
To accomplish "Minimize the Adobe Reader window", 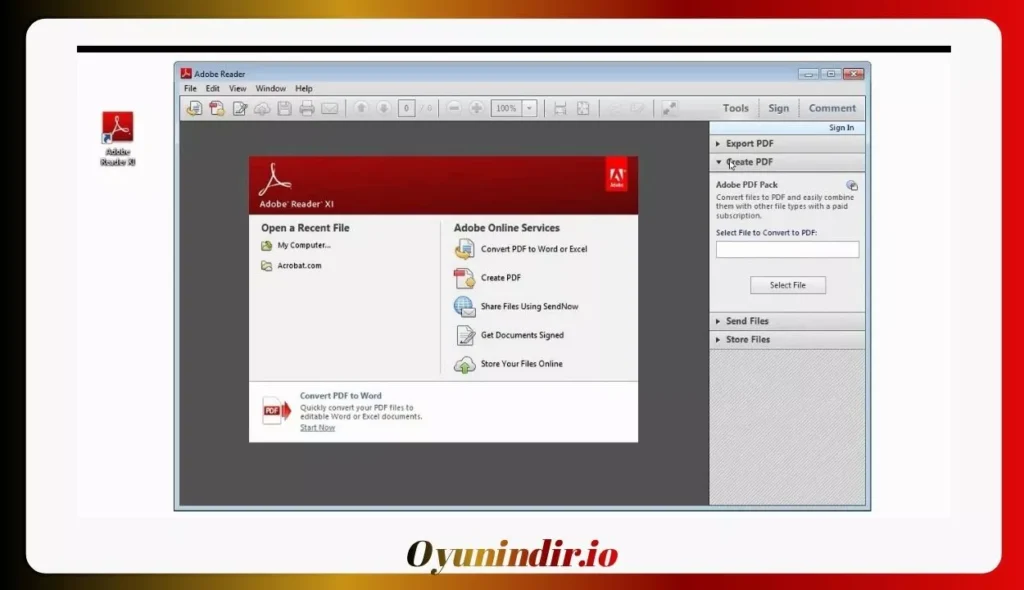I will click(x=808, y=74).
